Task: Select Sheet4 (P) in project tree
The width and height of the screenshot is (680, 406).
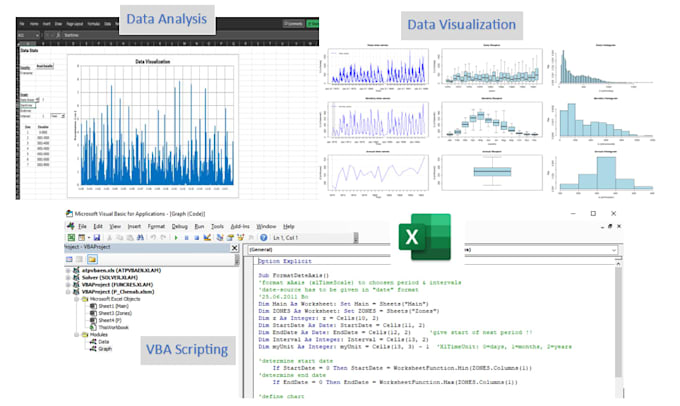Action: 110,320
